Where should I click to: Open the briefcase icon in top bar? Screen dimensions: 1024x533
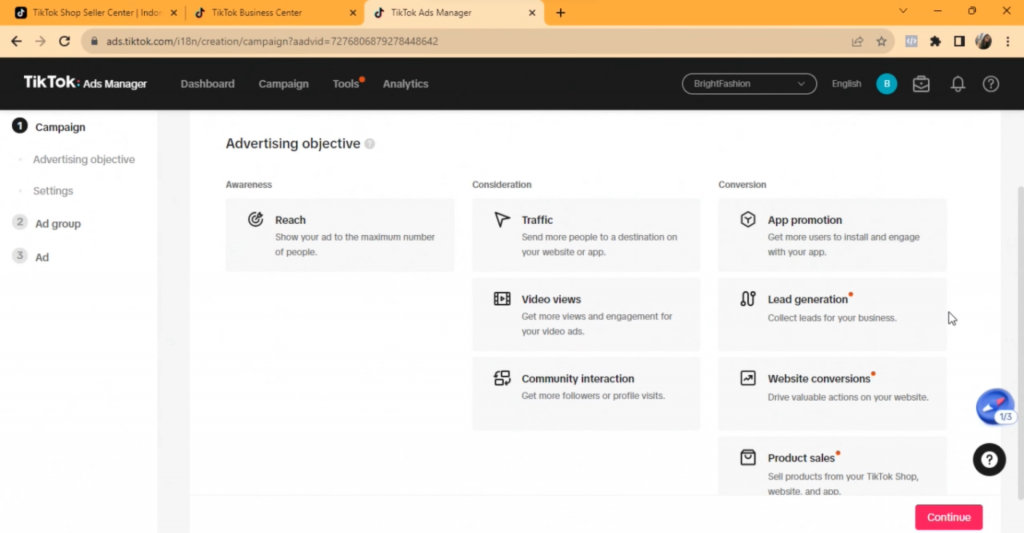click(921, 84)
